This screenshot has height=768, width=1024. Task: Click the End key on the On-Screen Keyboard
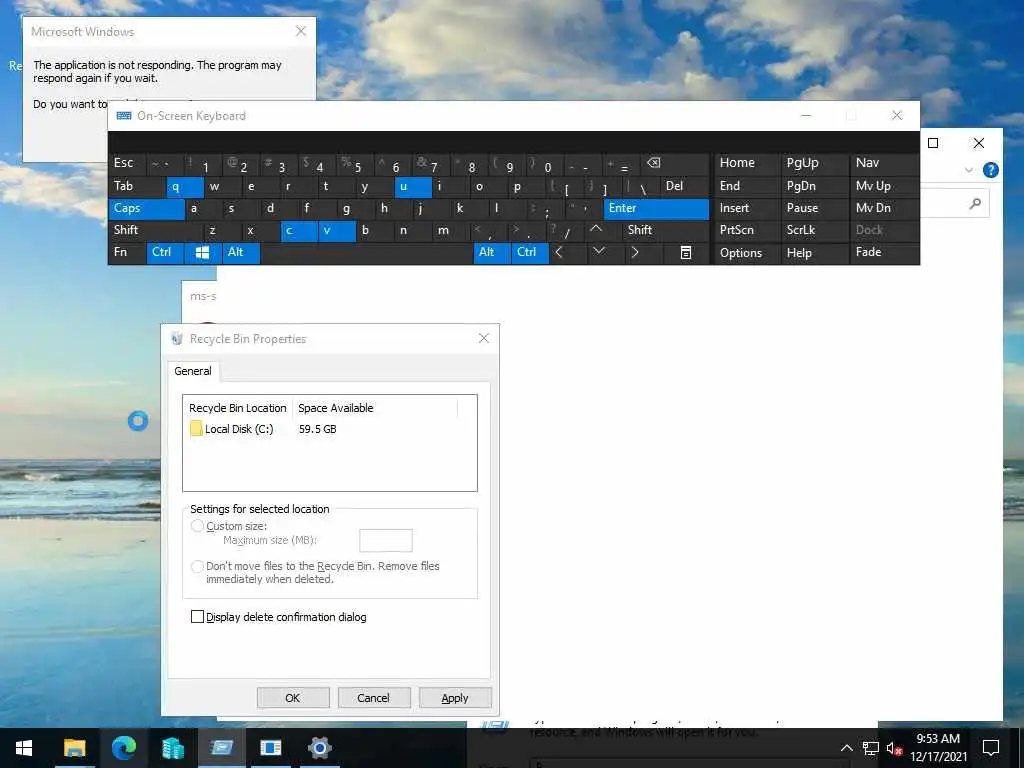747,186
